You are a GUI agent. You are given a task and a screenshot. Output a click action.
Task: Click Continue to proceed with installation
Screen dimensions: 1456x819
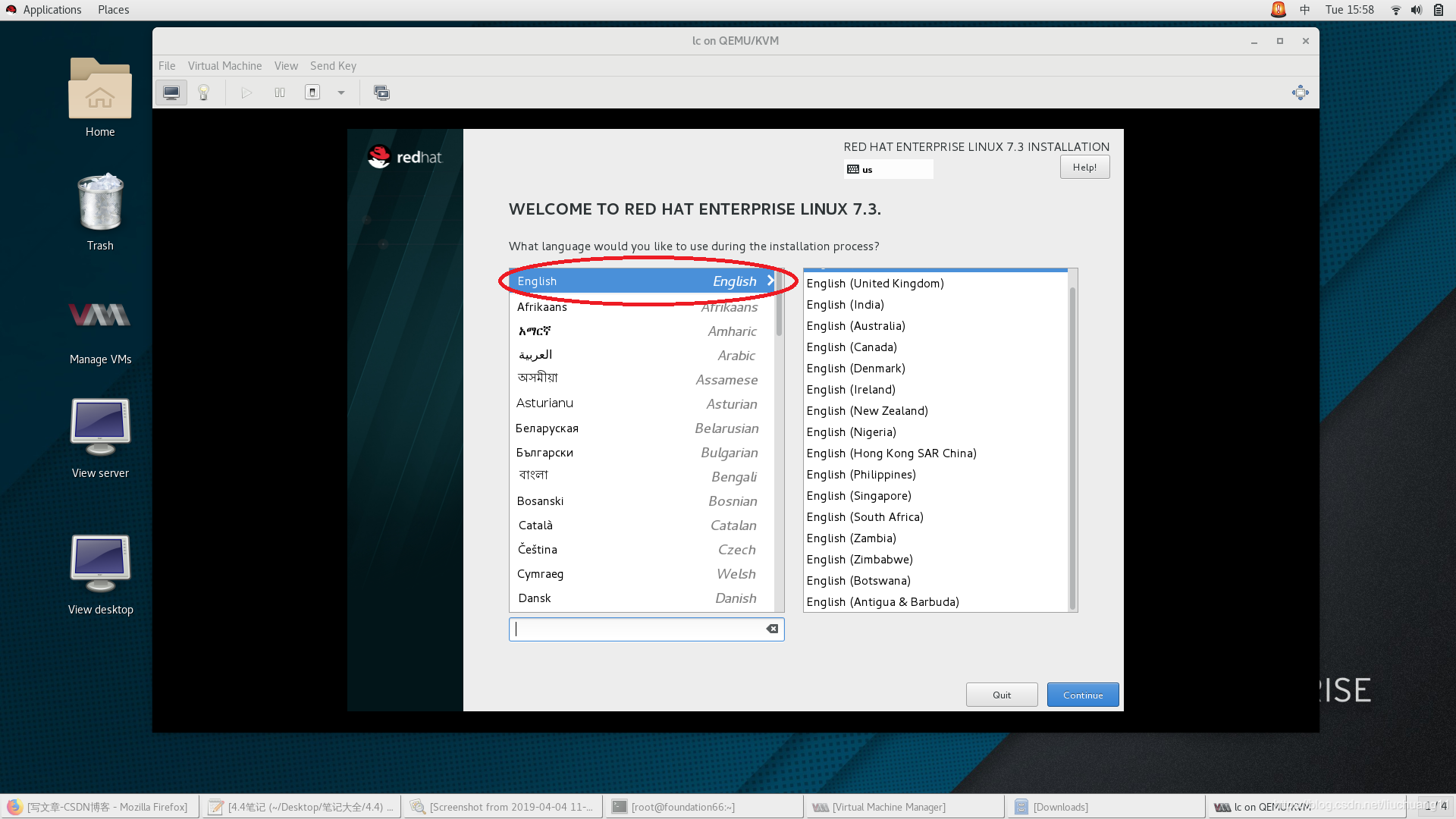click(1083, 695)
